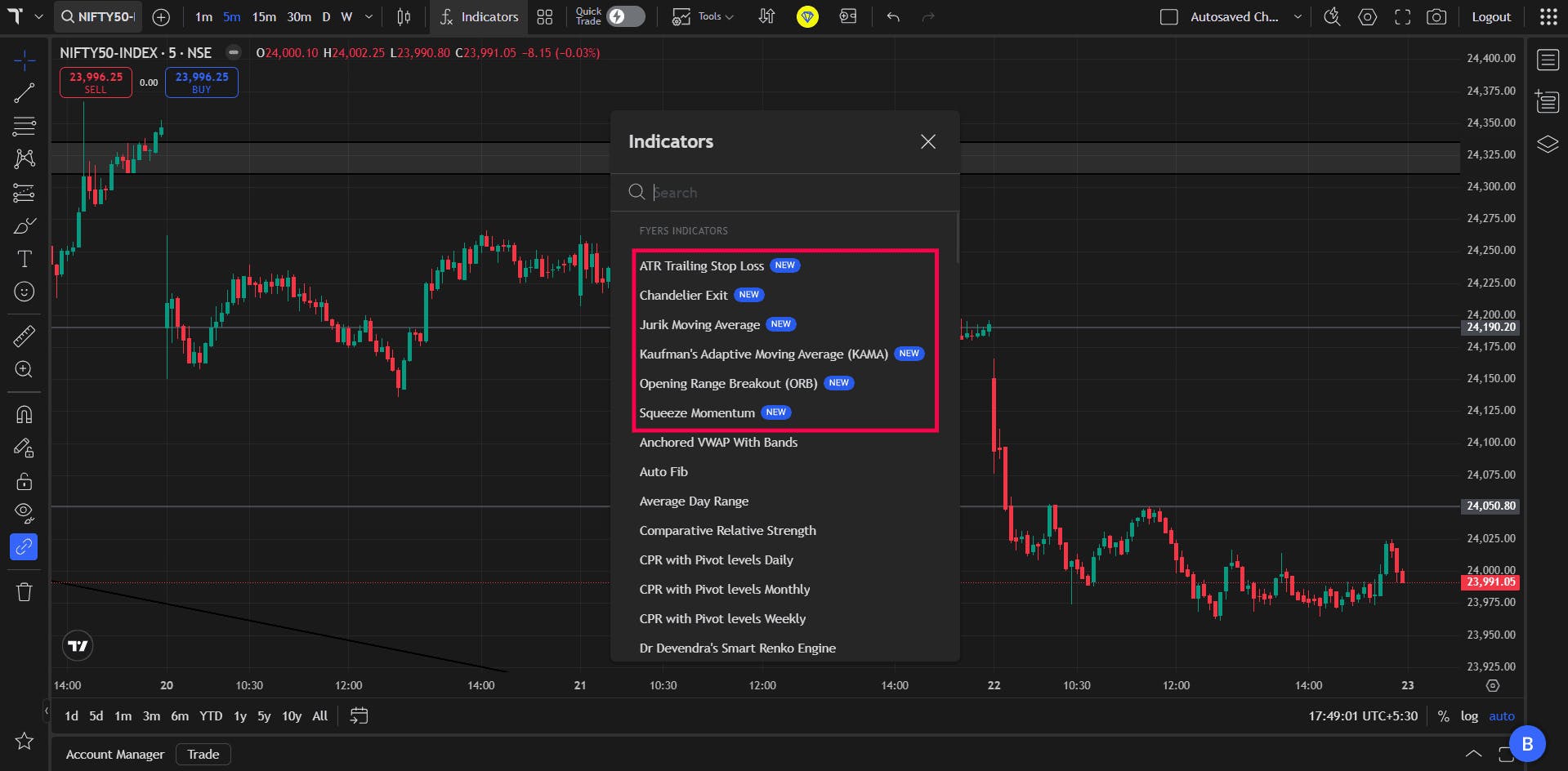Open favorites star toolbar icon
This screenshot has height=771, width=1568.
(25, 741)
